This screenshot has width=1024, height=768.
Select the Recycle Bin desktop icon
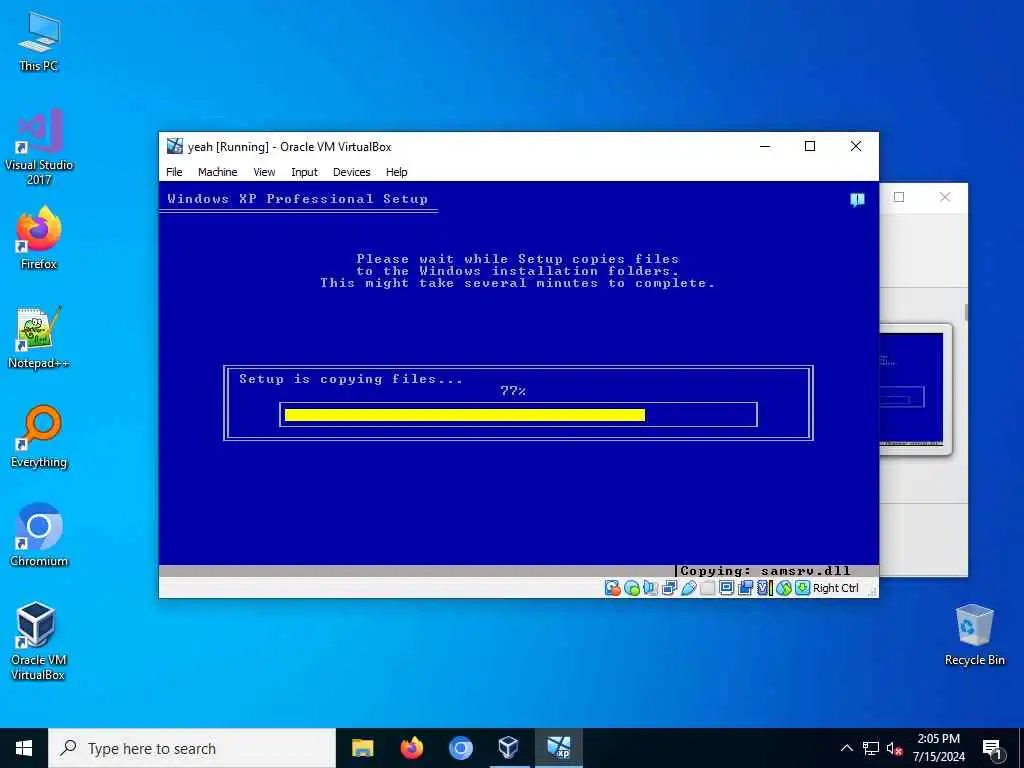(974, 635)
